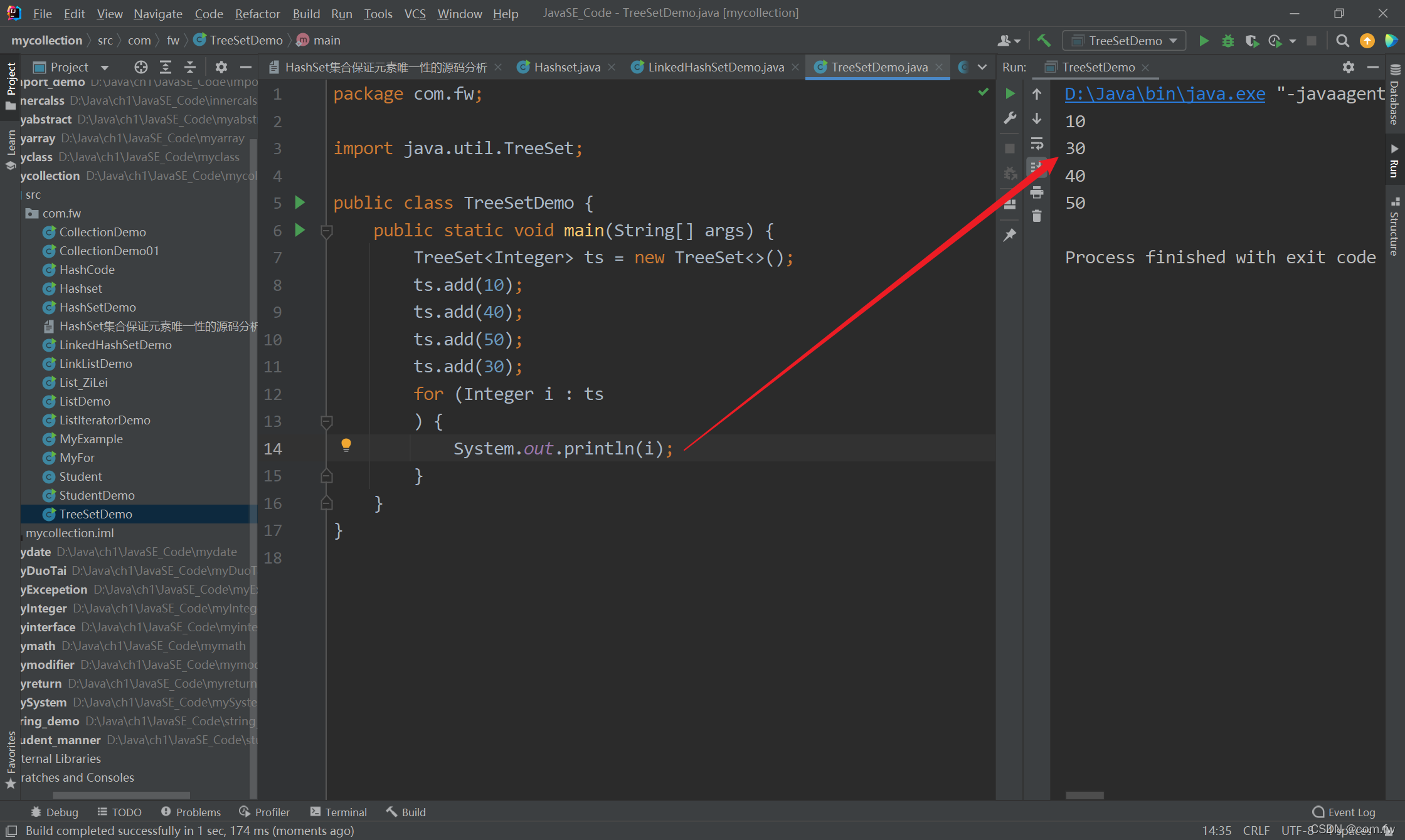Viewport: 1405px width, 840px height.
Task: Open the Refactor menu
Action: point(257,13)
